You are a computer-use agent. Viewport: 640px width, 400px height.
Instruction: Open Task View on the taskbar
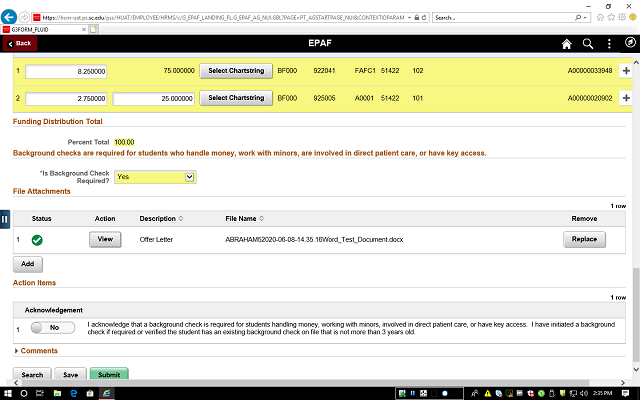tap(40, 393)
